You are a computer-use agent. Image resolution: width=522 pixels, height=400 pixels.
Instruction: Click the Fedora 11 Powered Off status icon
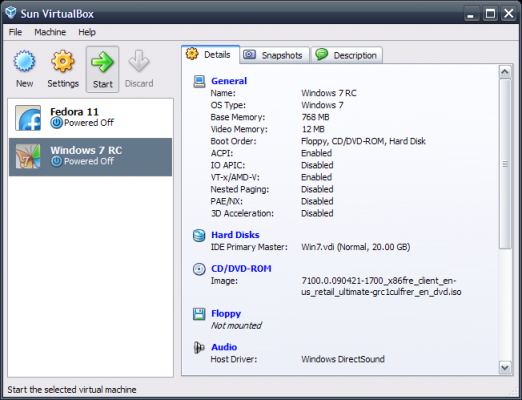click(56, 123)
